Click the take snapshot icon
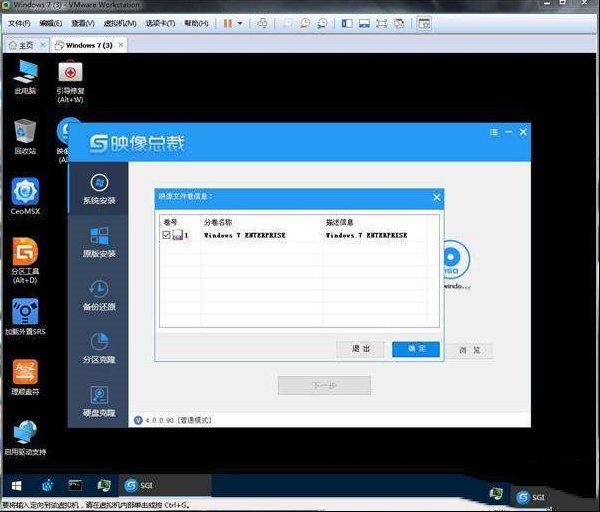 [x=287, y=23]
